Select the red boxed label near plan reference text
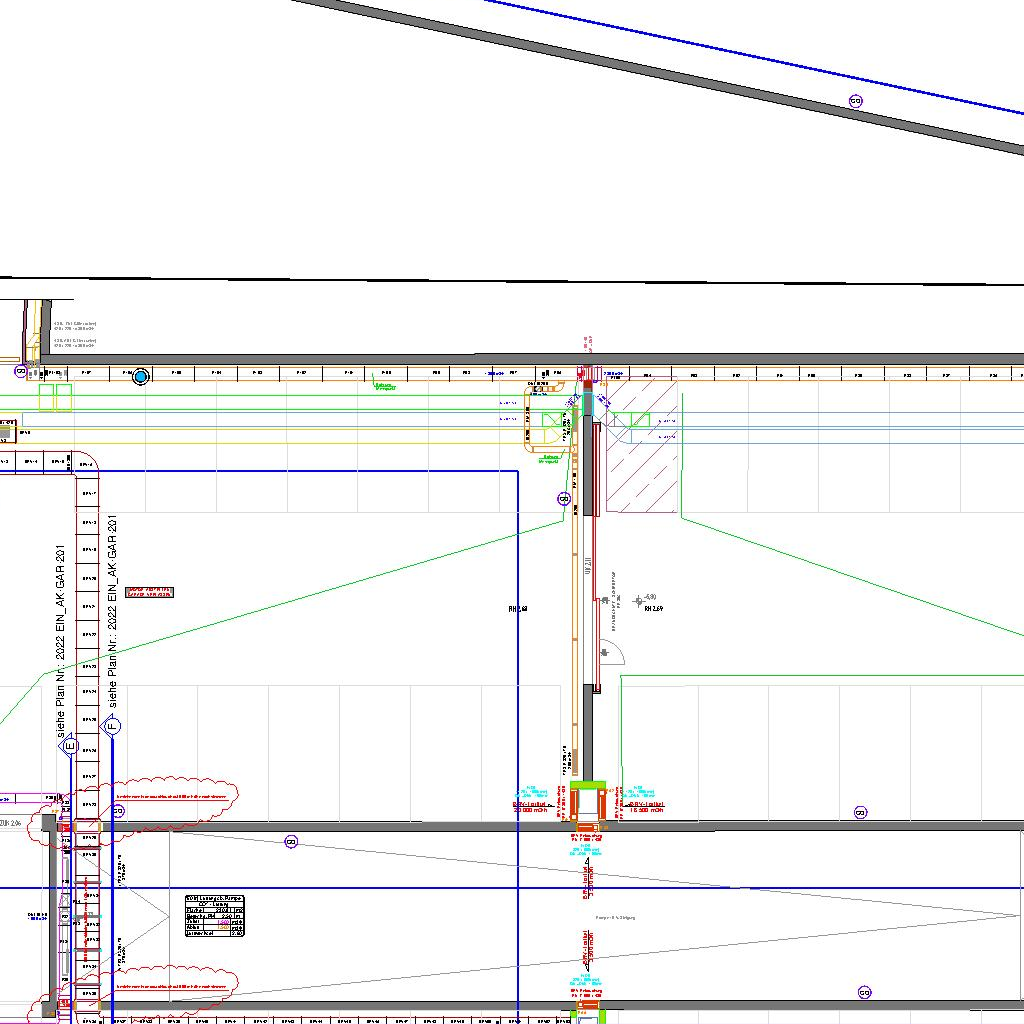The image size is (1024, 1024). coord(150,592)
